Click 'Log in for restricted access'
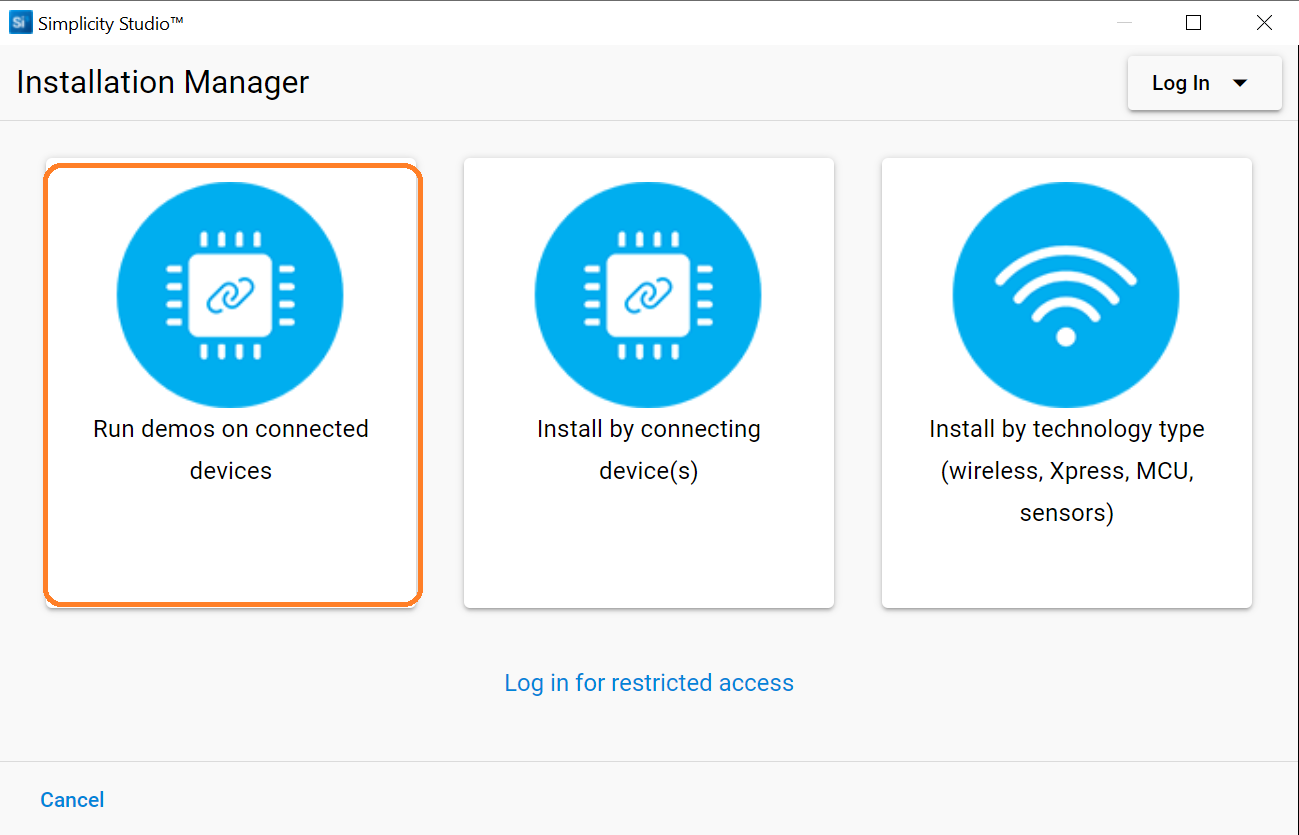Image resolution: width=1299 pixels, height=835 pixels. pos(649,683)
